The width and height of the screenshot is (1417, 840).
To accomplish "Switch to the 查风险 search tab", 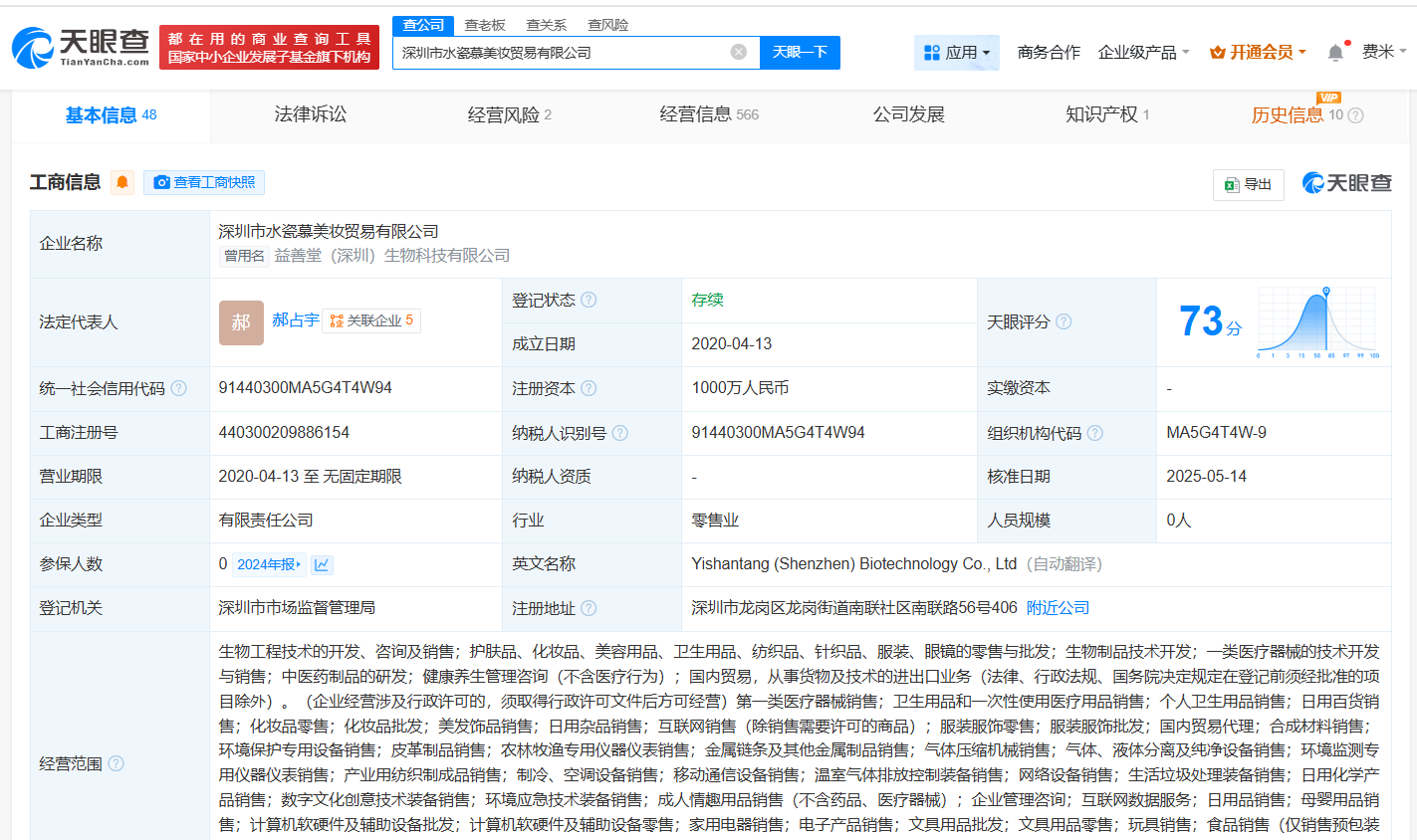I will coord(608,25).
